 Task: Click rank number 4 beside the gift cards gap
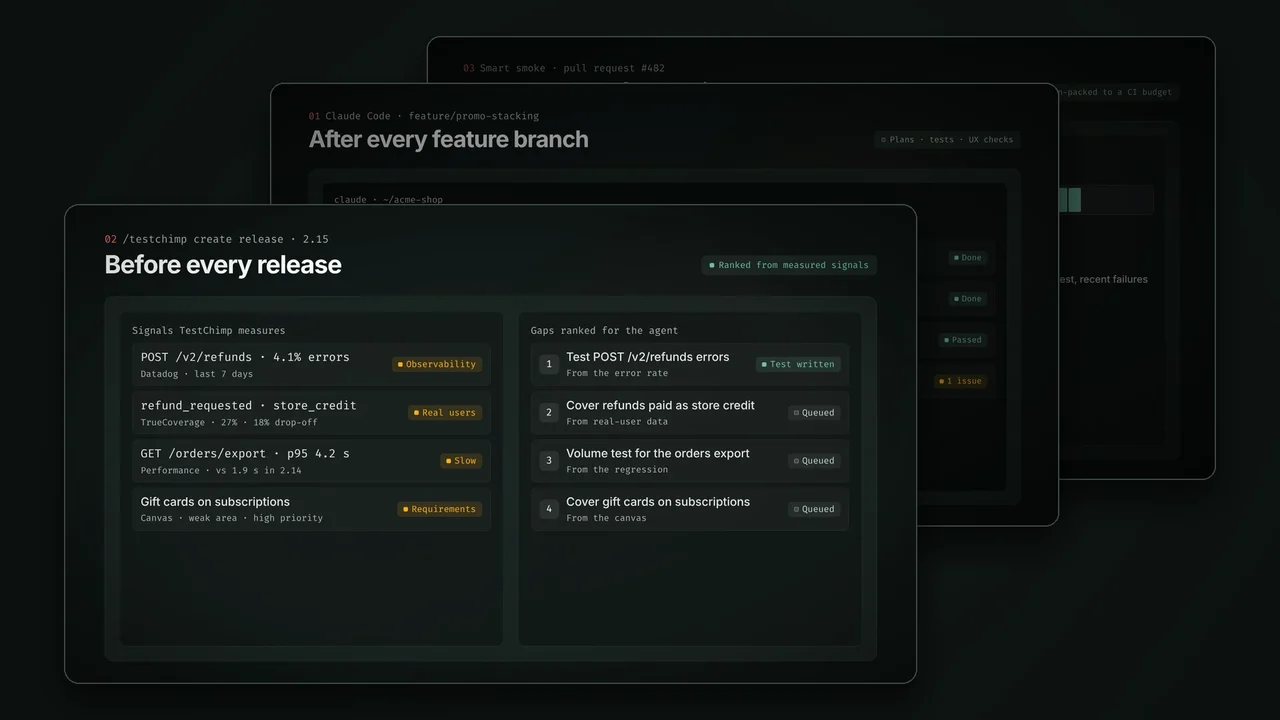(548, 509)
